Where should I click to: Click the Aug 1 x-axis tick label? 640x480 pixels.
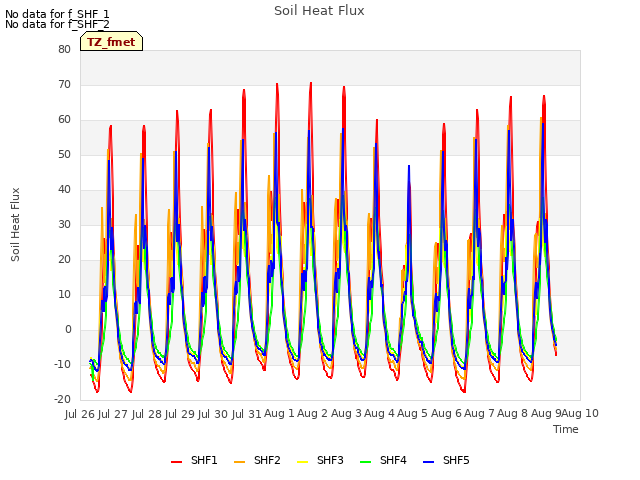click(279, 413)
